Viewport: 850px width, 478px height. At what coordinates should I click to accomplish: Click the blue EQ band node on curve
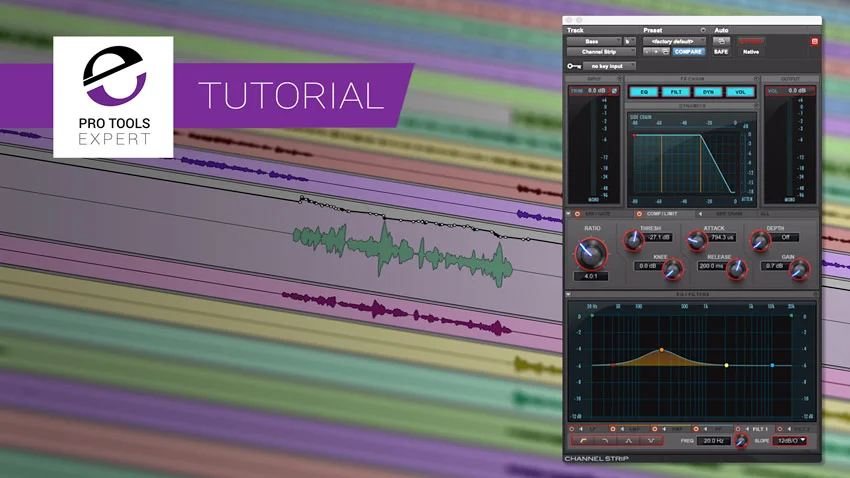pos(772,365)
